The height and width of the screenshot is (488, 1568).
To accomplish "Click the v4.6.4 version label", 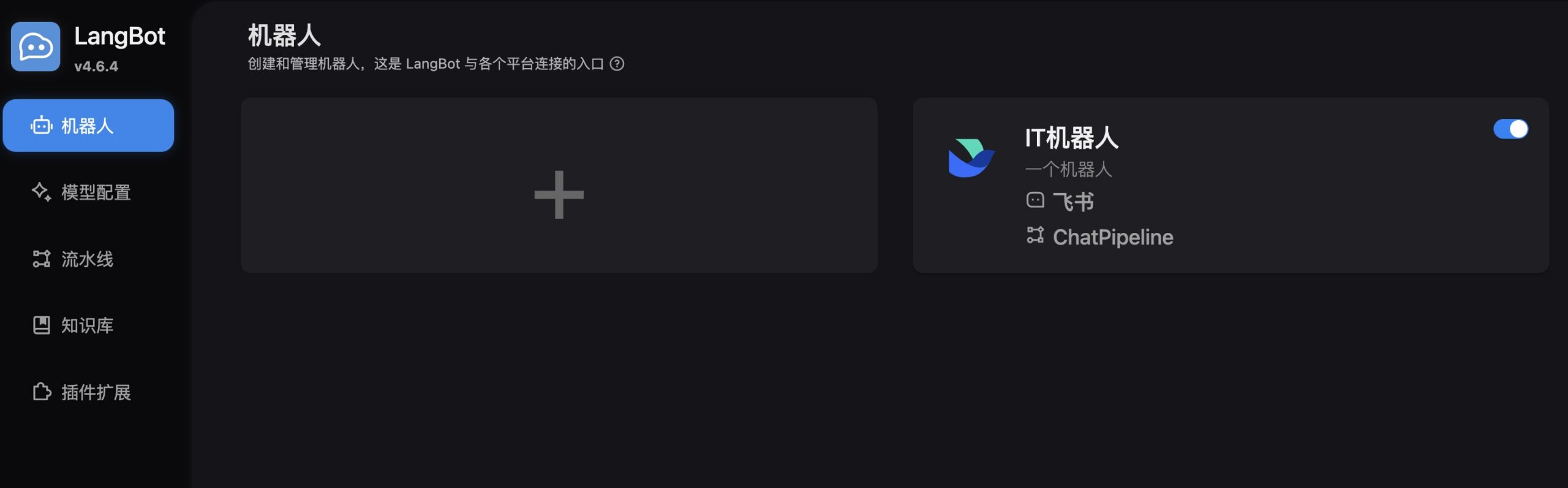I will (96, 66).
